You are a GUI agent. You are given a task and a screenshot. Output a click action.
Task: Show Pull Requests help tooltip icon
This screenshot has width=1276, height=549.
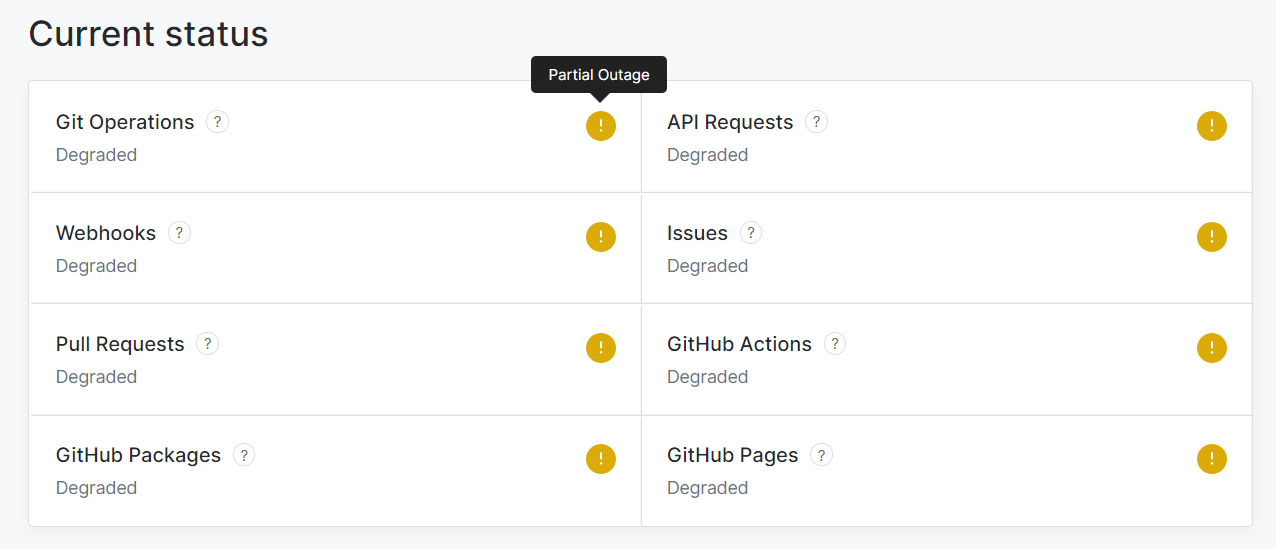[207, 344]
